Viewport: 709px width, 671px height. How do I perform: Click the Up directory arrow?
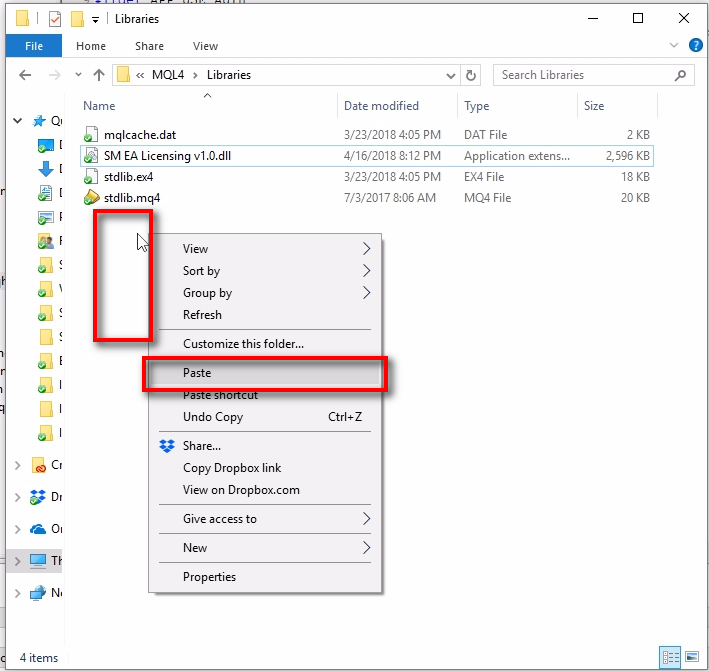[99, 75]
